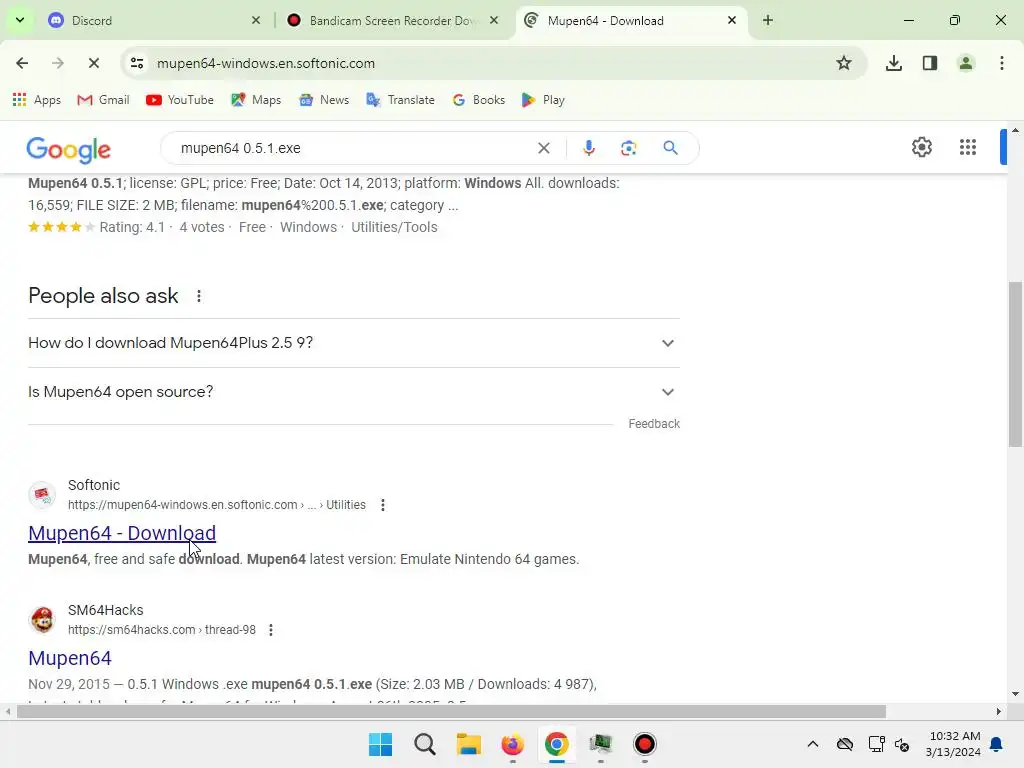Open the 'Mupen64 - Download' Softonic result
The image size is (1024, 768).
tap(122, 533)
